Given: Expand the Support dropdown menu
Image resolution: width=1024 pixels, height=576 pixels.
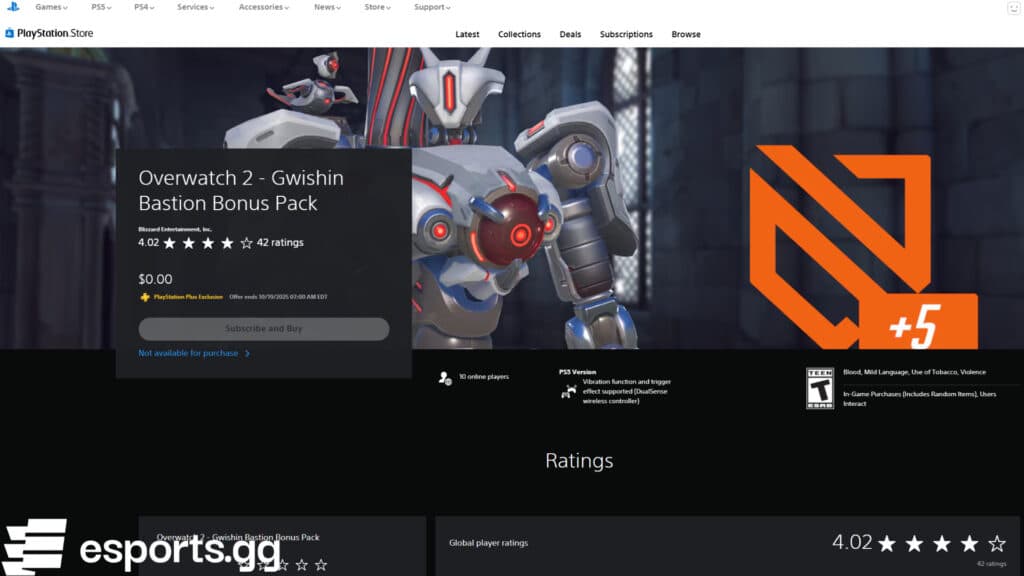Looking at the screenshot, I should tap(432, 7).
